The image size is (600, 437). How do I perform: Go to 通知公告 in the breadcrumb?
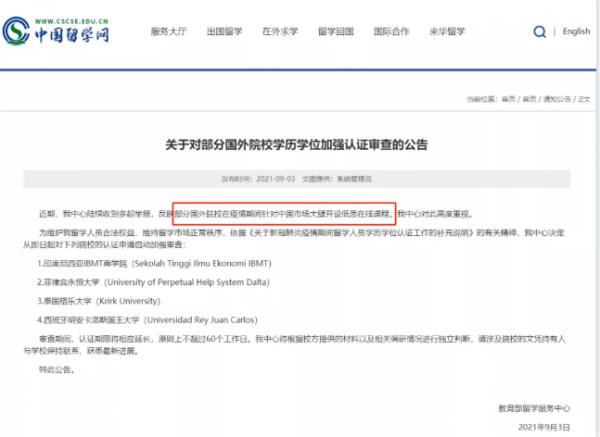coord(557,99)
